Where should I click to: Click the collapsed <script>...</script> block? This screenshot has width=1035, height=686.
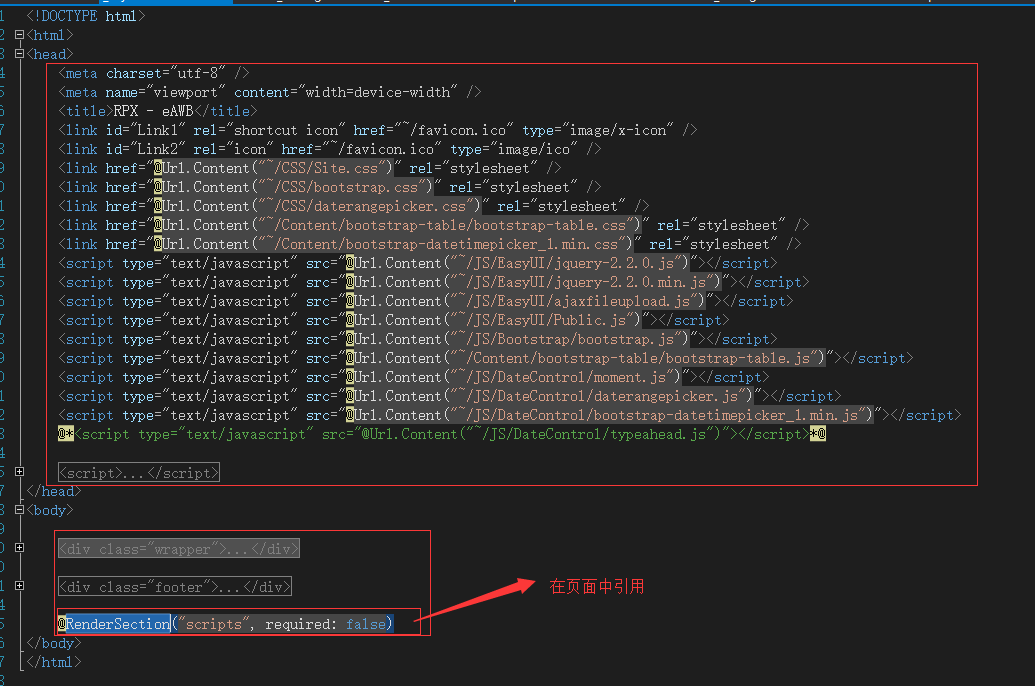pyautogui.click(x=139, y=473)
